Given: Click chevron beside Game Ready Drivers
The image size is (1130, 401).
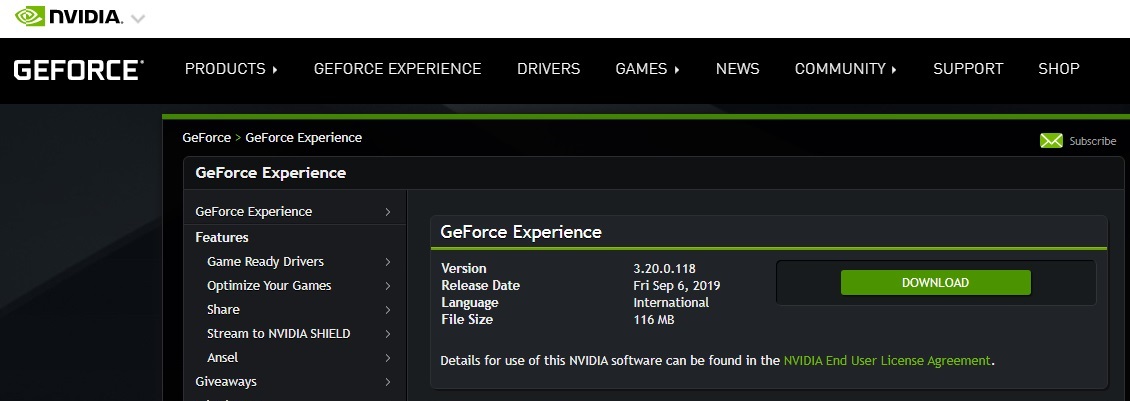Looking at the screenshot, I should tap(388, 262).
